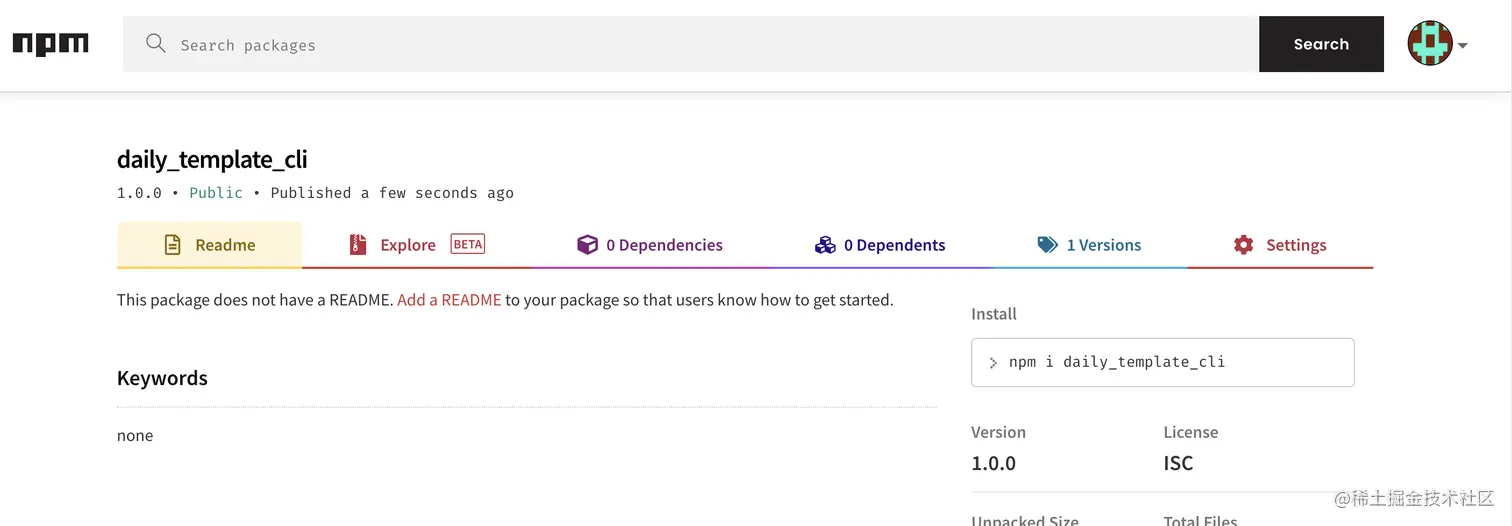View the 1 Versions tab

pyautogui.click(x=1103, y=245)
